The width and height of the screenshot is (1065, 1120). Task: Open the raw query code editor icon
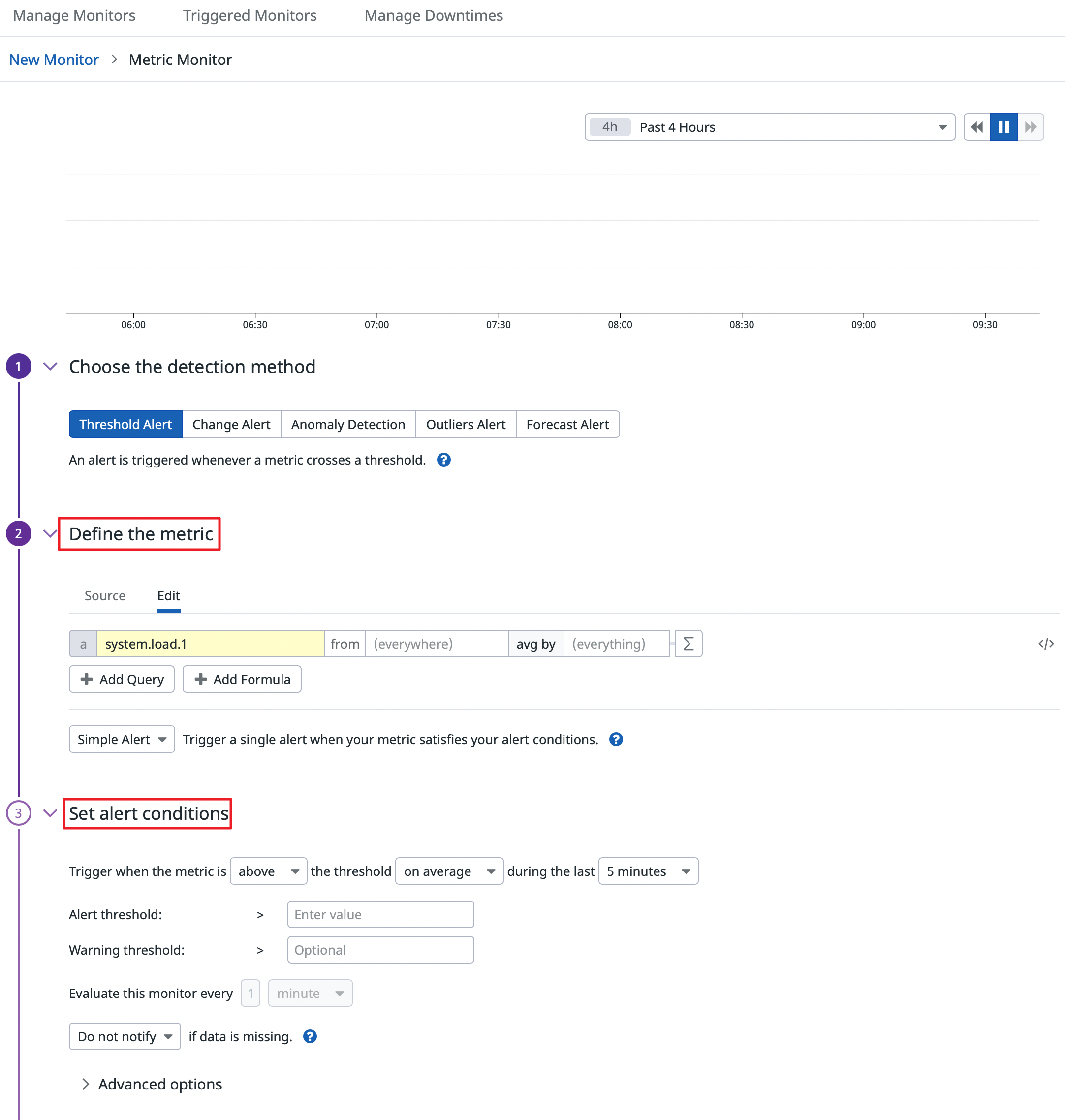1046,644
